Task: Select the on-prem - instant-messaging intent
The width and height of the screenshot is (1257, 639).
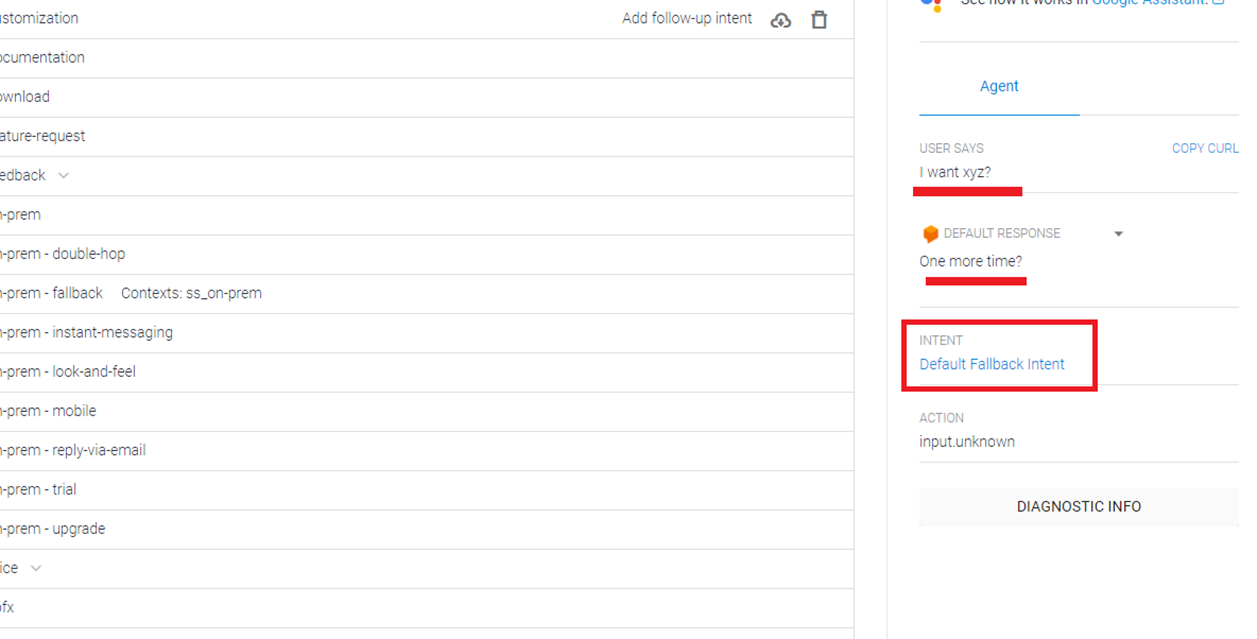Action: click(x=87, y=332)
